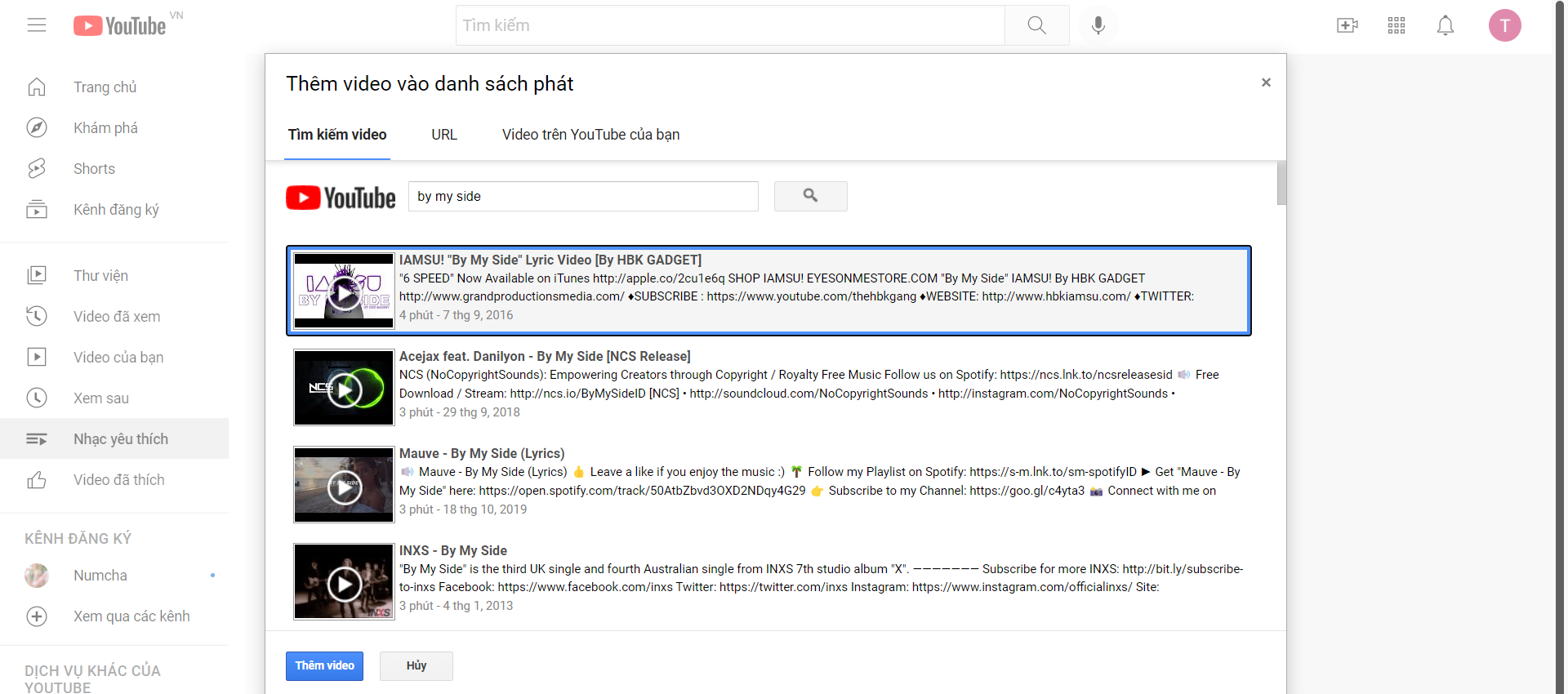Switch to Video trên YouTube của bạn tab
The height and width of the screenshot is (694, 1568).
coord(590,135)
